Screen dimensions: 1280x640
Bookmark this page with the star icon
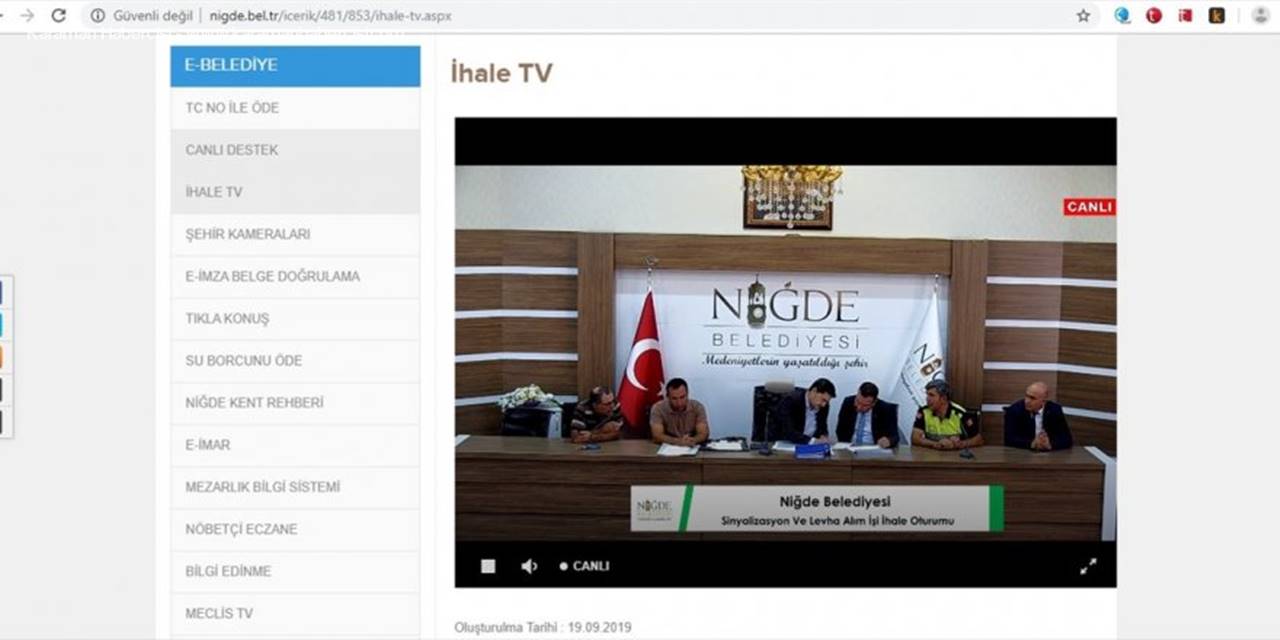click(1083, 16)
